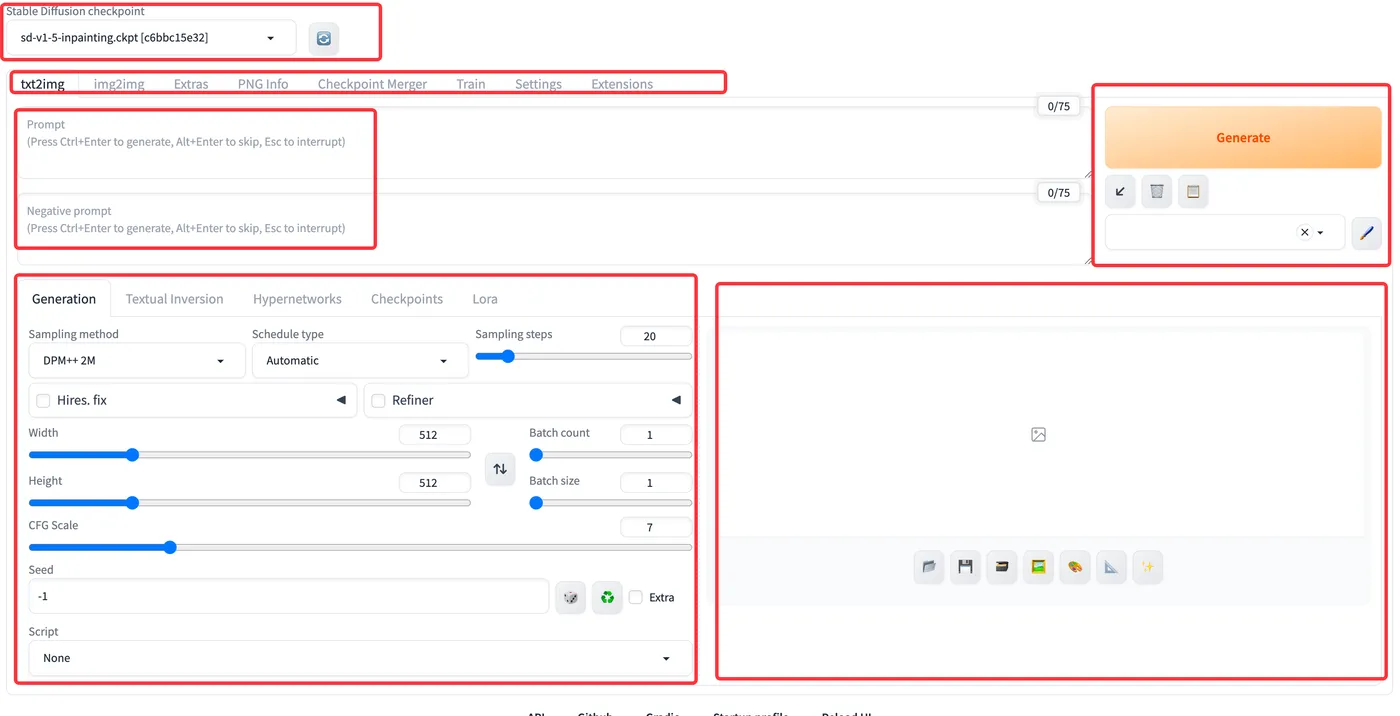Check the Extra seed options box
Image resolution: width=1400 pixels, height=716 pixels.
coord(636,597)
